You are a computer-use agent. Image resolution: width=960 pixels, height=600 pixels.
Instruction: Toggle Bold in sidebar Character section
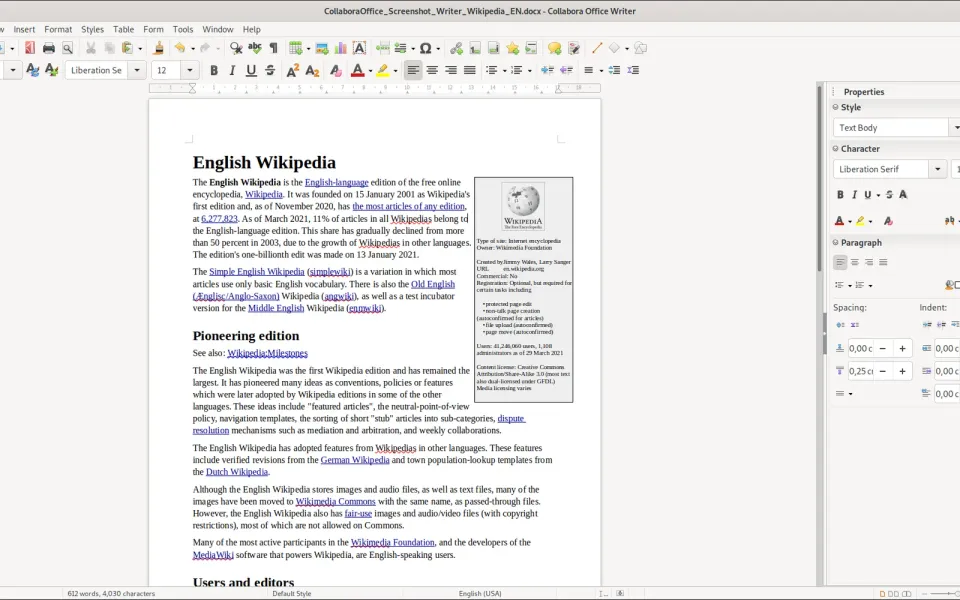point(840,195)
